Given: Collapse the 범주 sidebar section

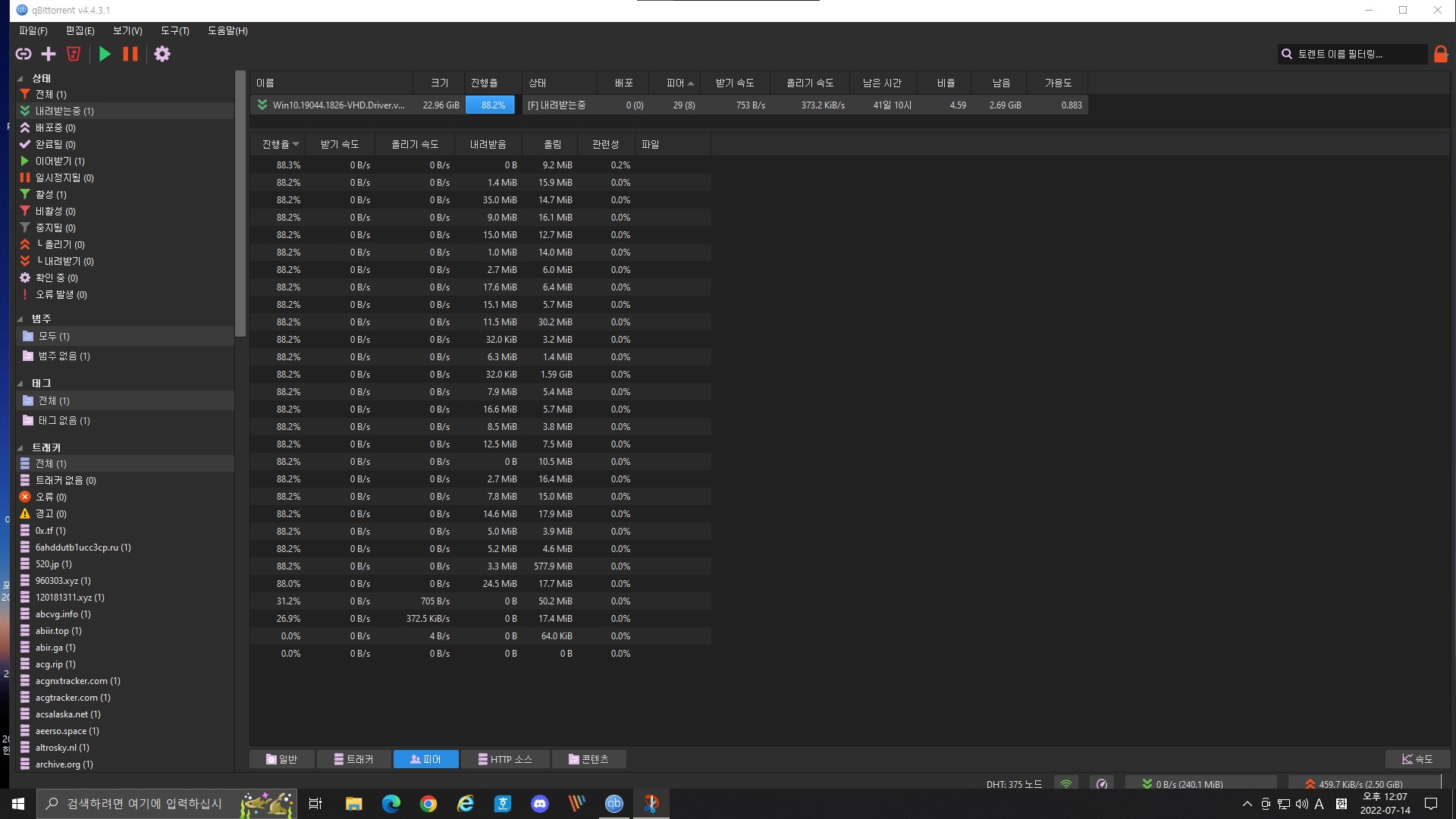Looking at the screenshot, I should pos(20,318).
